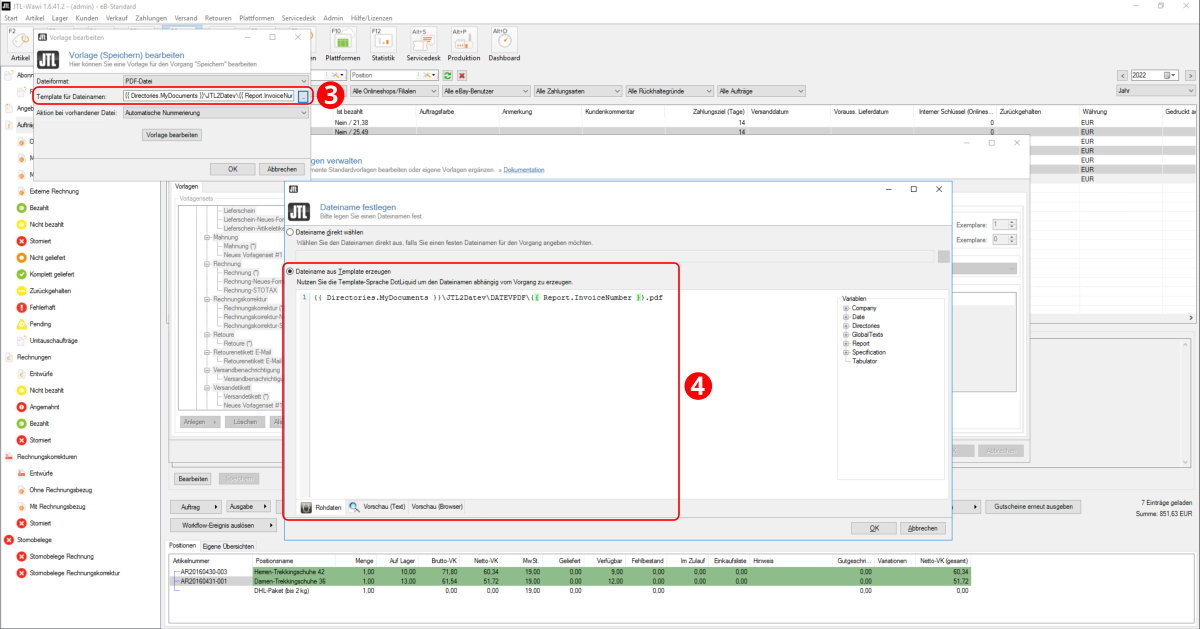Open the Dateiformat PDF-Datei dropdown
Image resolution: width=1200 pixels, height=629 pixels.
215,81
